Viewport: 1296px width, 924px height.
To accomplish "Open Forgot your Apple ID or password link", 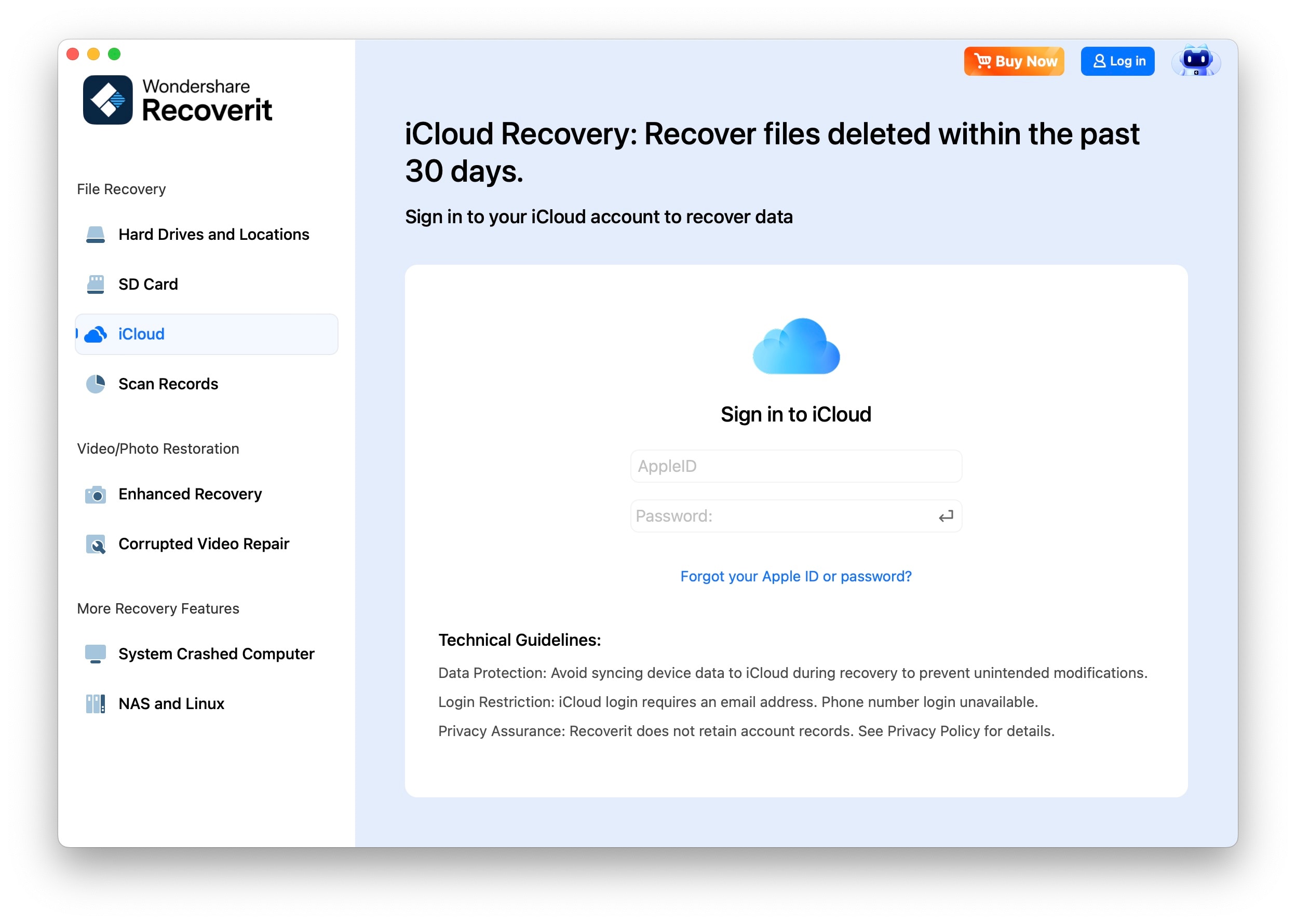I will point(795,576).
